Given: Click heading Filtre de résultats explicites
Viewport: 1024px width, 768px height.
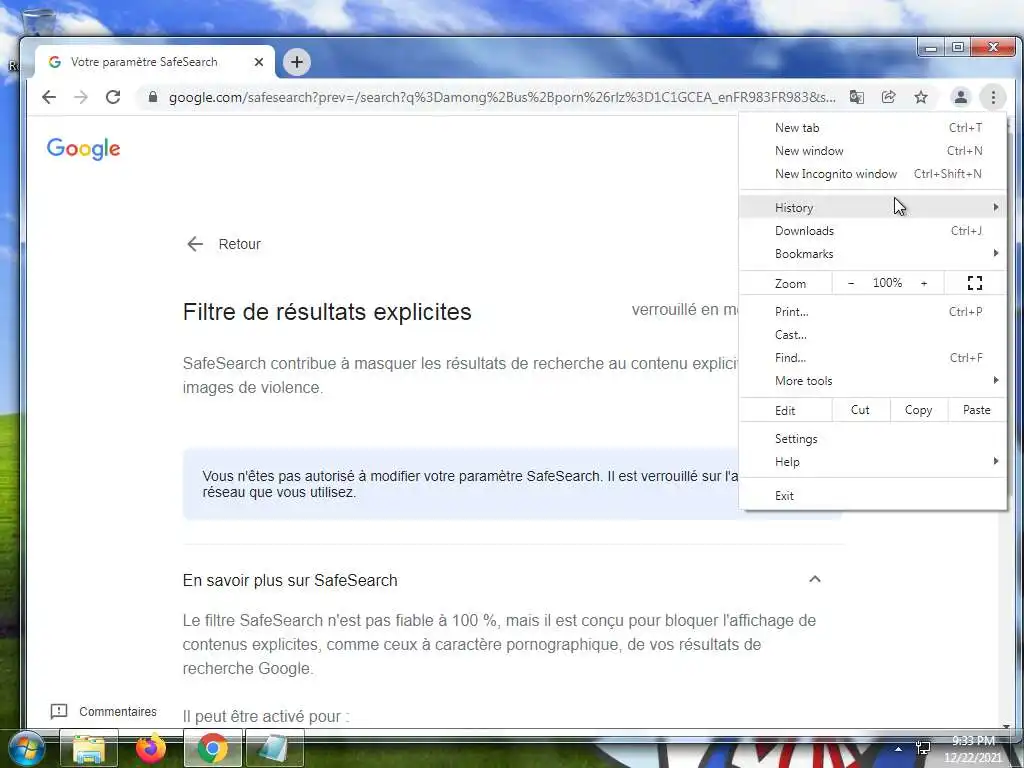Looking at the screenshot, I should pyautogui.click(x=327, y=312).
